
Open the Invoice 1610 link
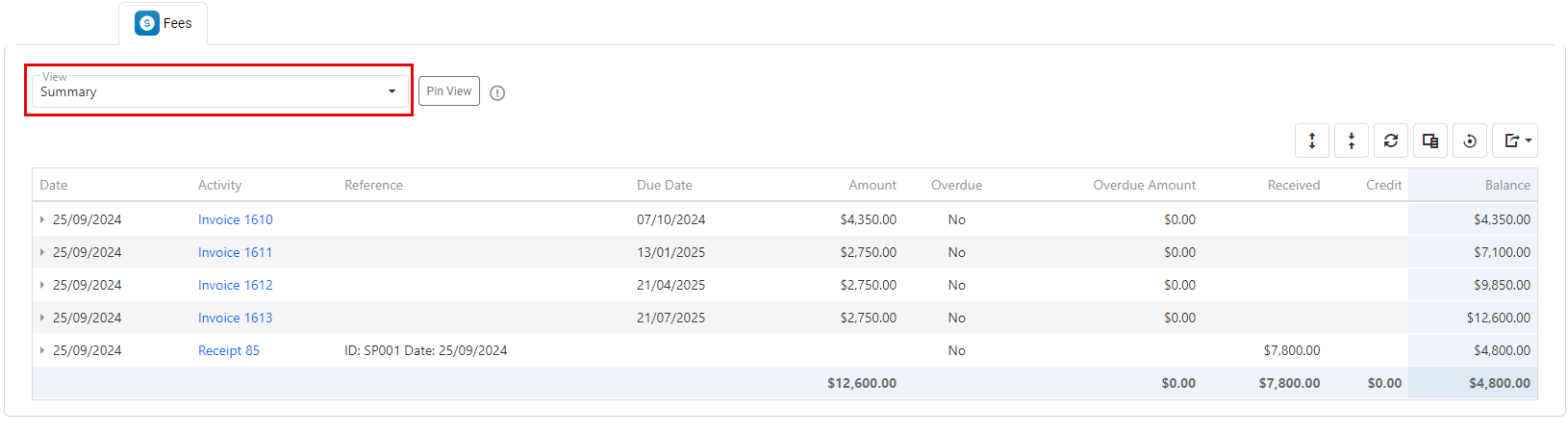tap(235, 219)
